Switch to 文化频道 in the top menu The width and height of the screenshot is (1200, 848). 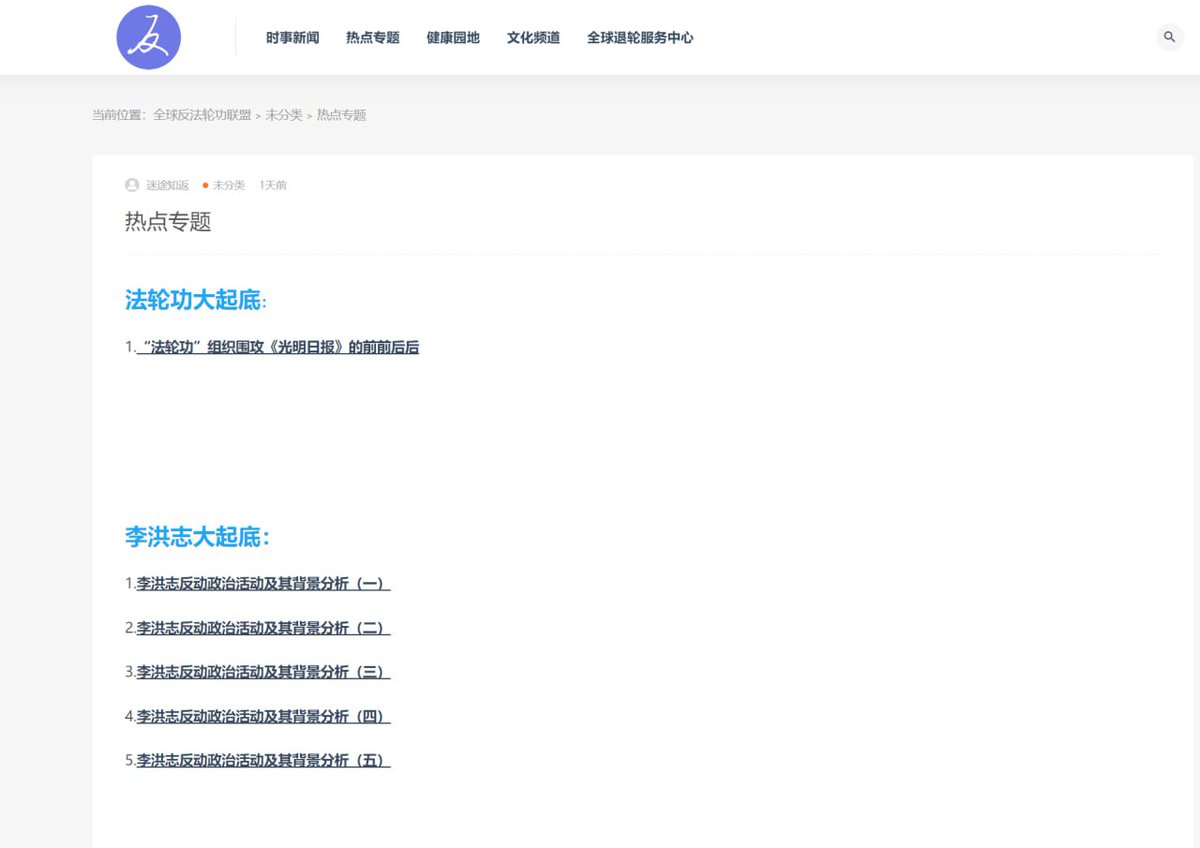(x=533, y=38)
